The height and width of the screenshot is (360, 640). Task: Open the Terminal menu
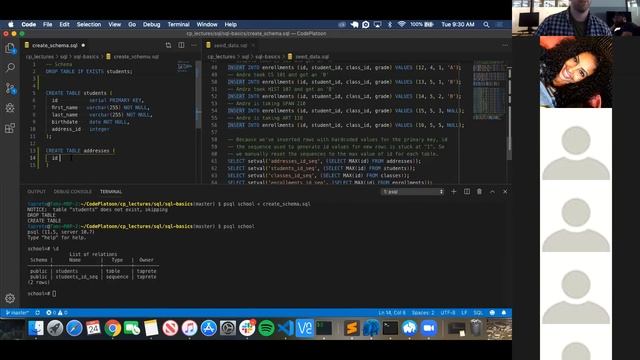[178, 24]
